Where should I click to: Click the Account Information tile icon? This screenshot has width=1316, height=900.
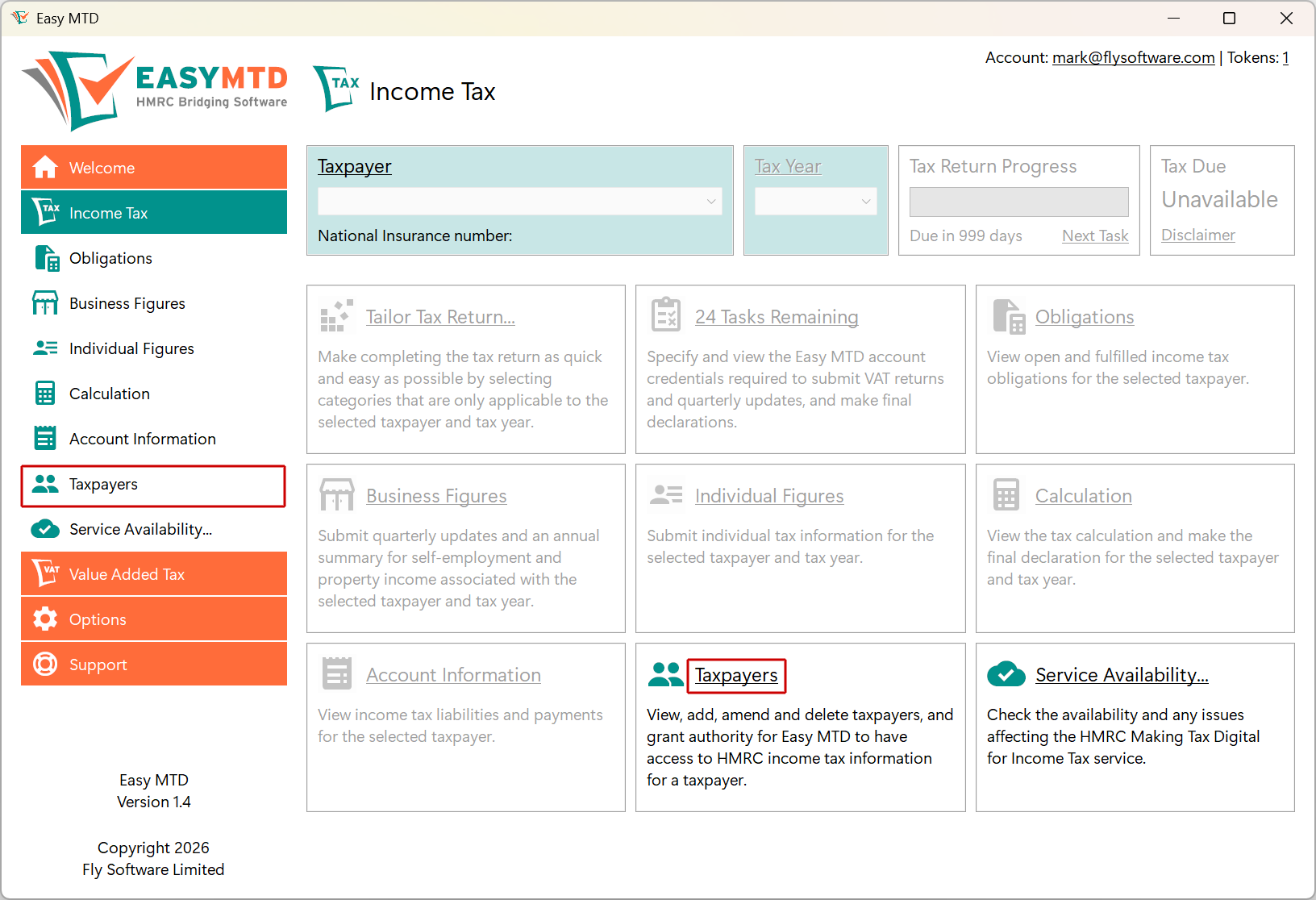[337, 673]
